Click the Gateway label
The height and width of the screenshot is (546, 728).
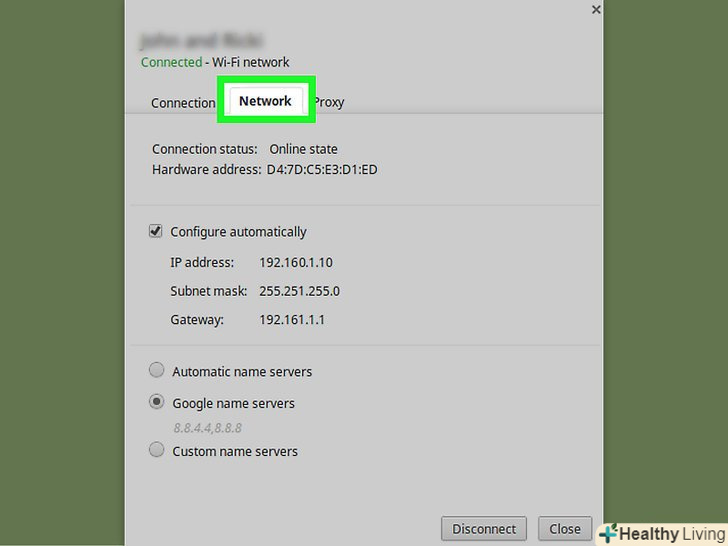197,320
